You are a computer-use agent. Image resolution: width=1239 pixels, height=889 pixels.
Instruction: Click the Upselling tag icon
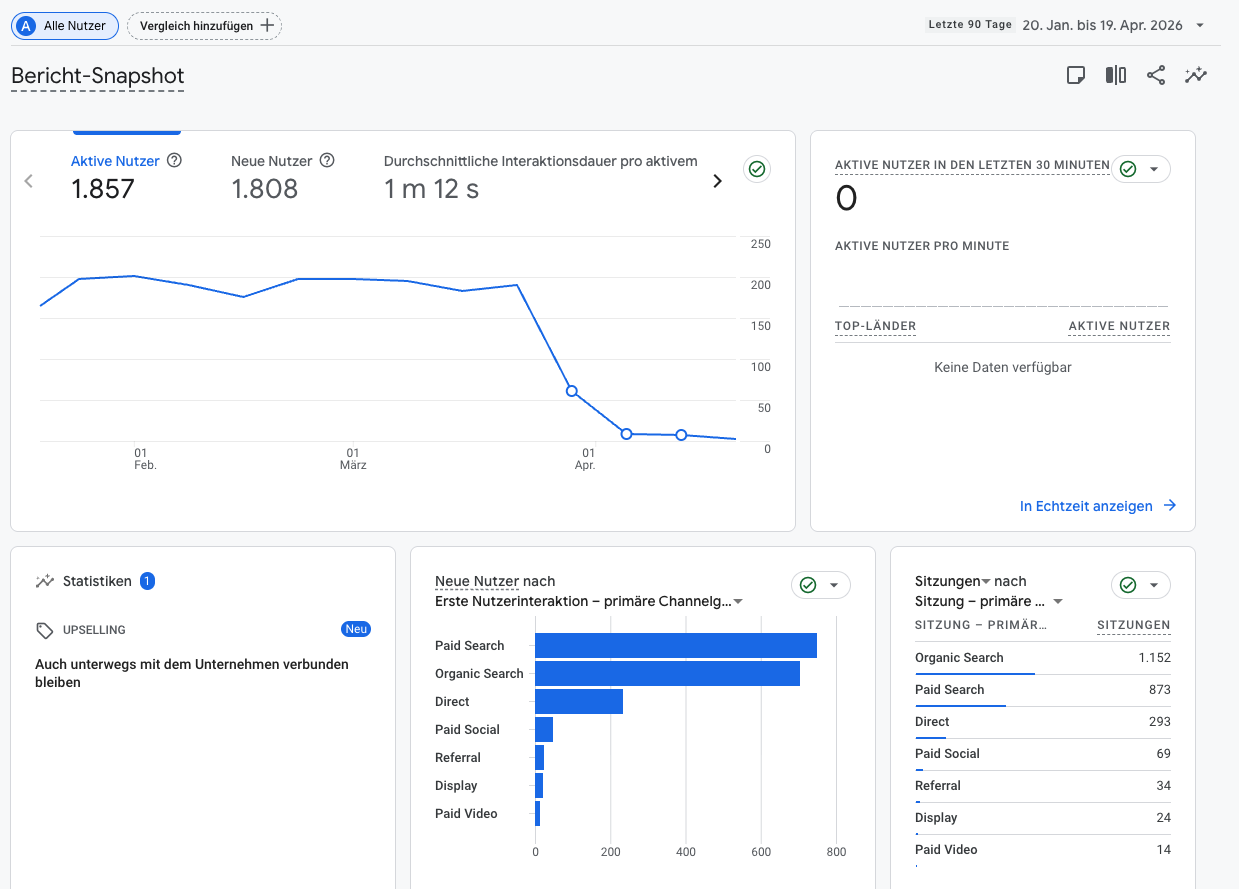tap(42, 630)
